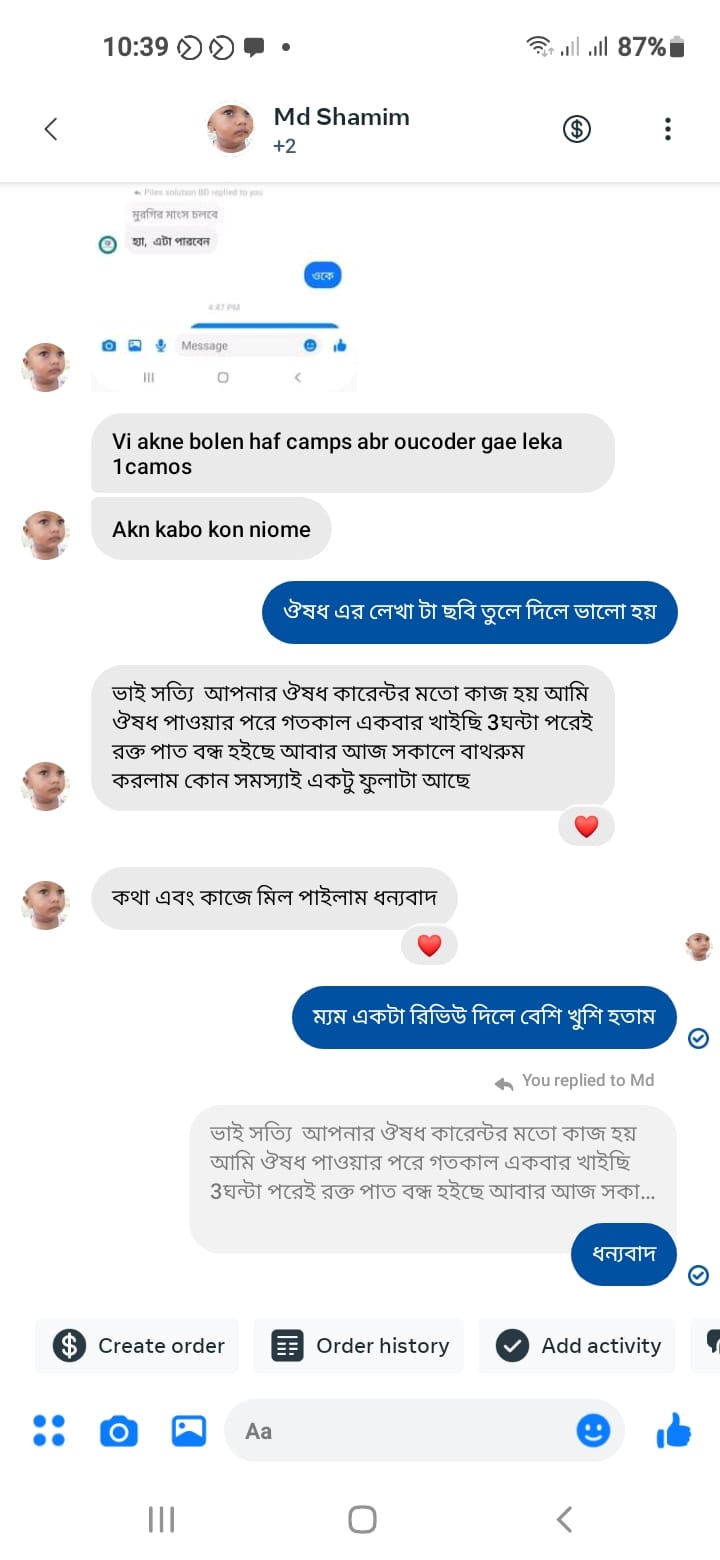720x1560 pixels.
Task: Open the camera from message bar
Action: coord(118,1431)
